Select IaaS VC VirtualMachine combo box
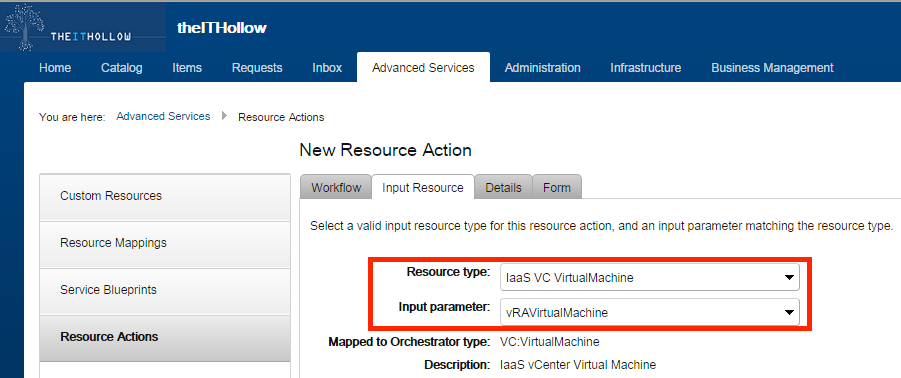Viewport: 901px width, 378px height. tap(649, 278)
